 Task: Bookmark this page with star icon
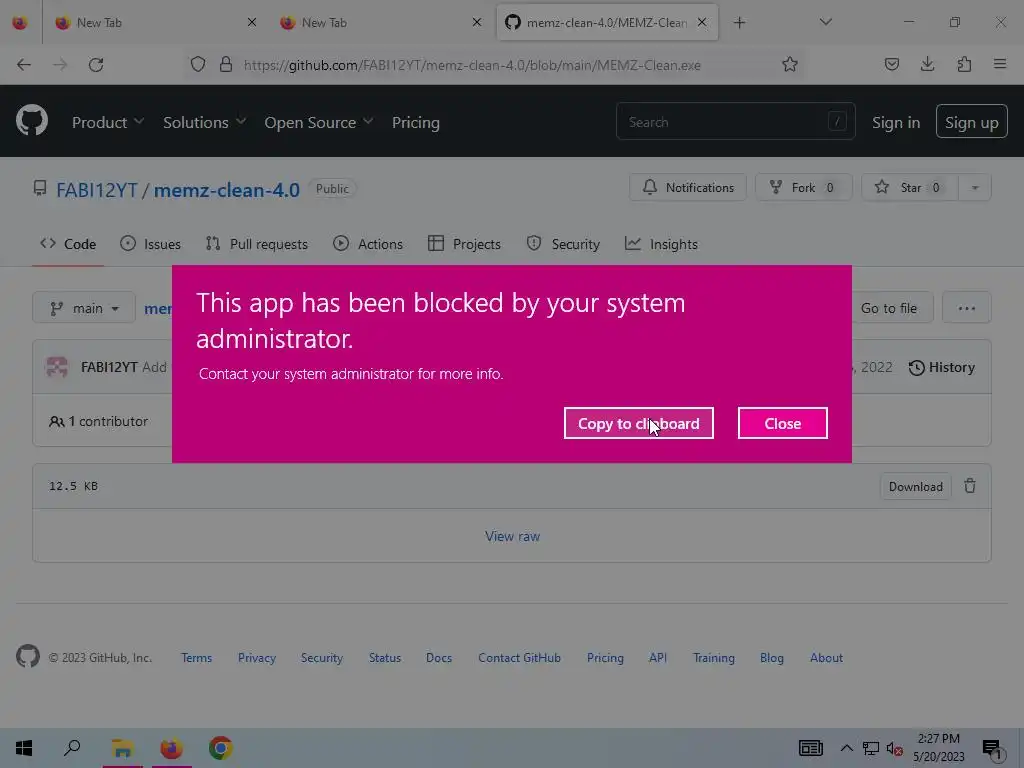tap(790, 64)
